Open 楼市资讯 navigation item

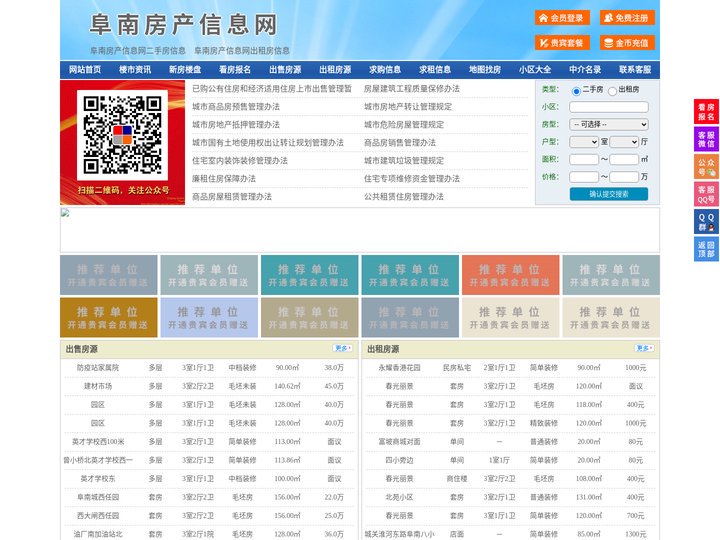135,70
